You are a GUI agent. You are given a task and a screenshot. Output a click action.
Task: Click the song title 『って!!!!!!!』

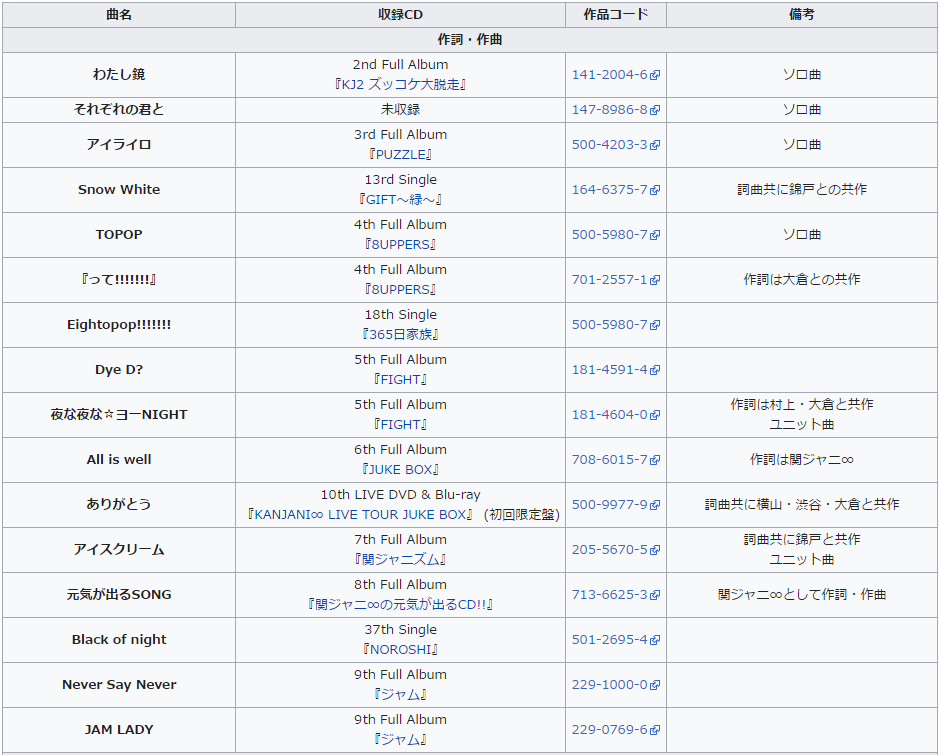pos(119,279)
